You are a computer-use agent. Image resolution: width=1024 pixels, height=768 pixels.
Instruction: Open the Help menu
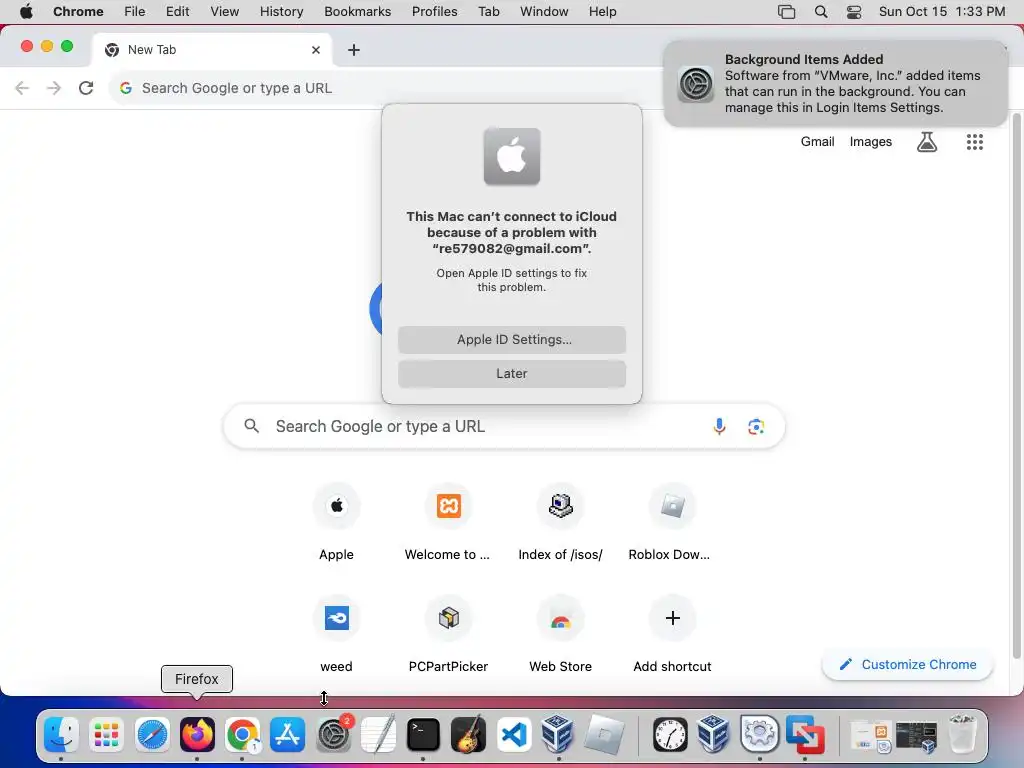coord(602,12)
